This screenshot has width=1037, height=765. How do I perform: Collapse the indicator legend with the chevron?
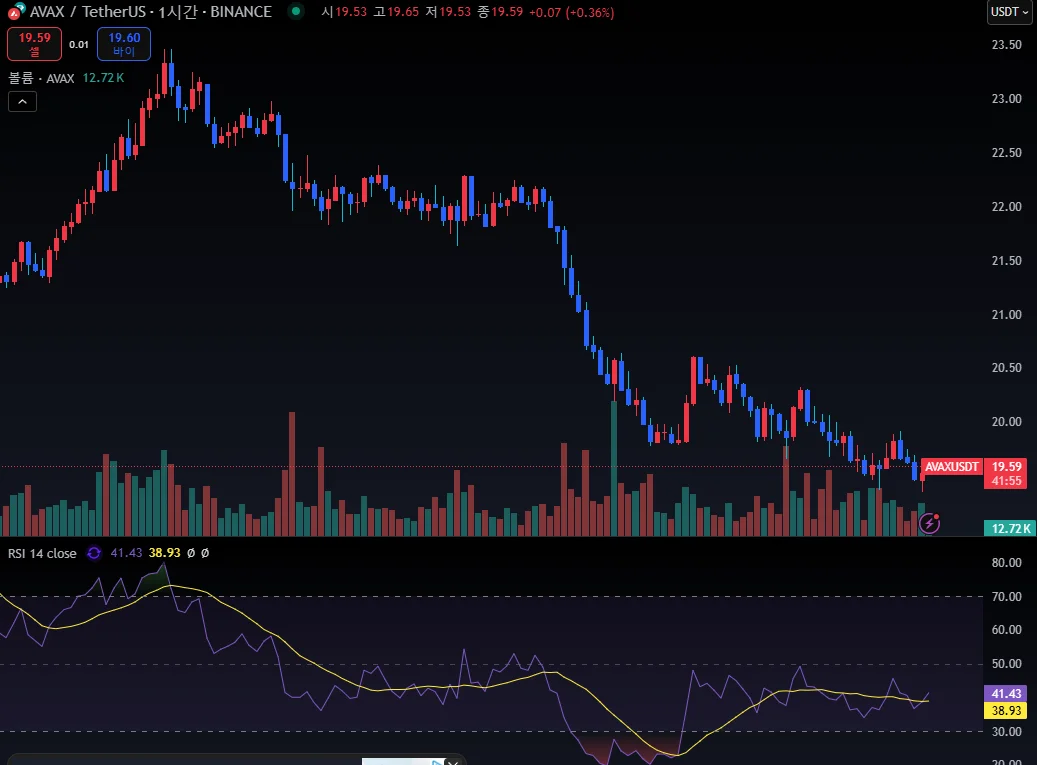pyautogui.click(x=22, y=102)
